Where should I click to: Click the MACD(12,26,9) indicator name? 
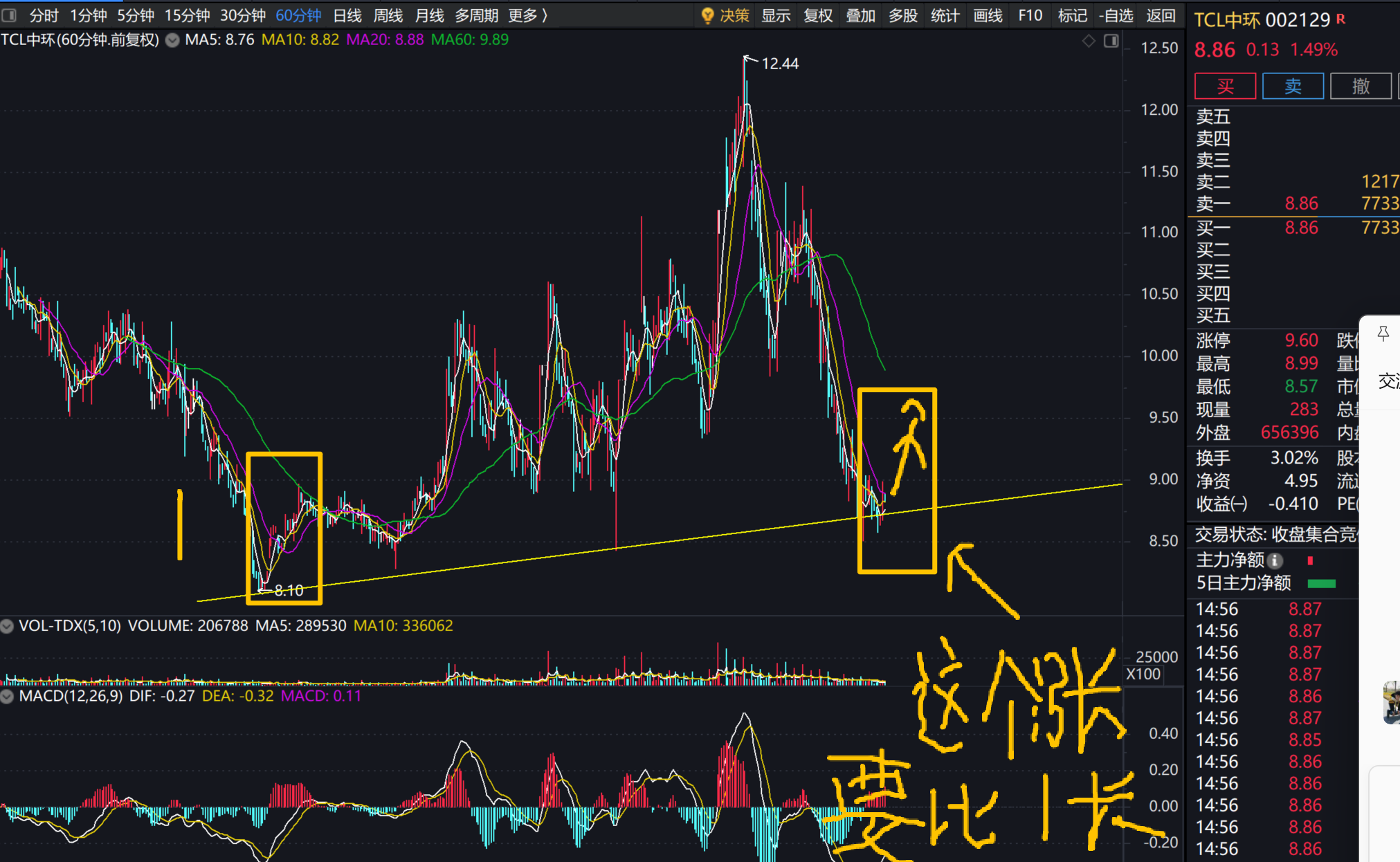[71, 696]
